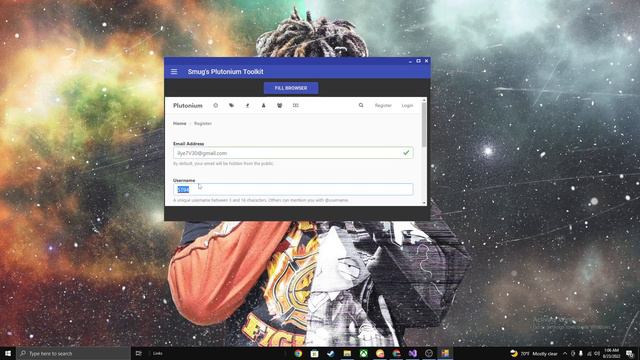Screen dimensions: 640x360
Task: Open Visual Studio from the taskbar
Action: (x=413, y=353)
